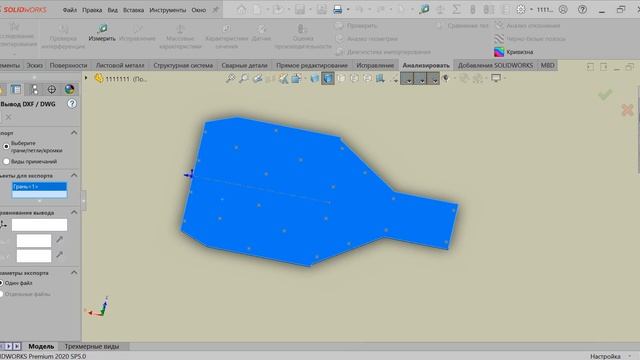640x360 pixels.
Task: Toggle the Shaded With Edges display icon
Action: (328, 78)
